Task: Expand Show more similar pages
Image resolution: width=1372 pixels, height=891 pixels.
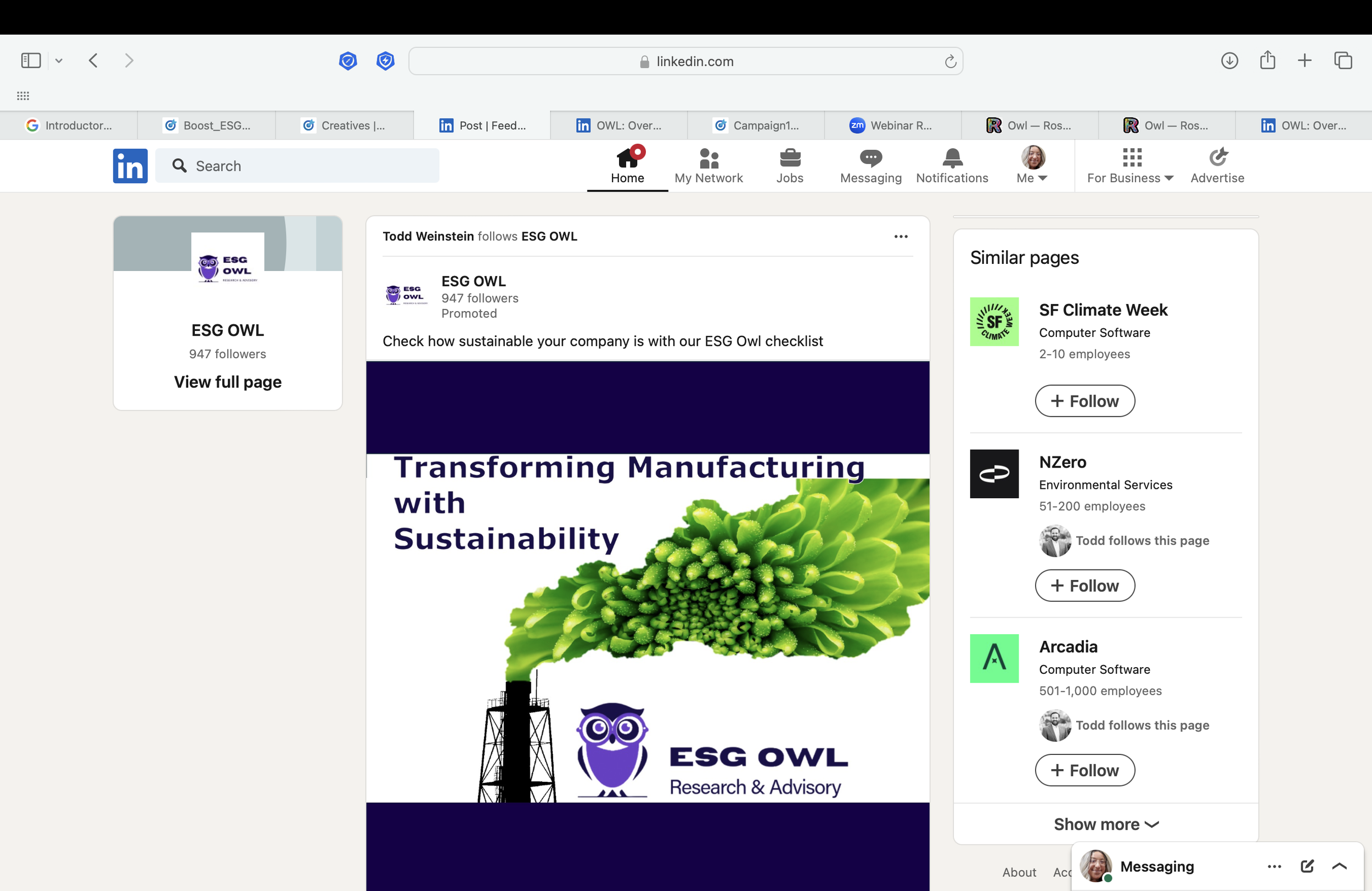Action: pyautogui.click(x=1105, y=824)
